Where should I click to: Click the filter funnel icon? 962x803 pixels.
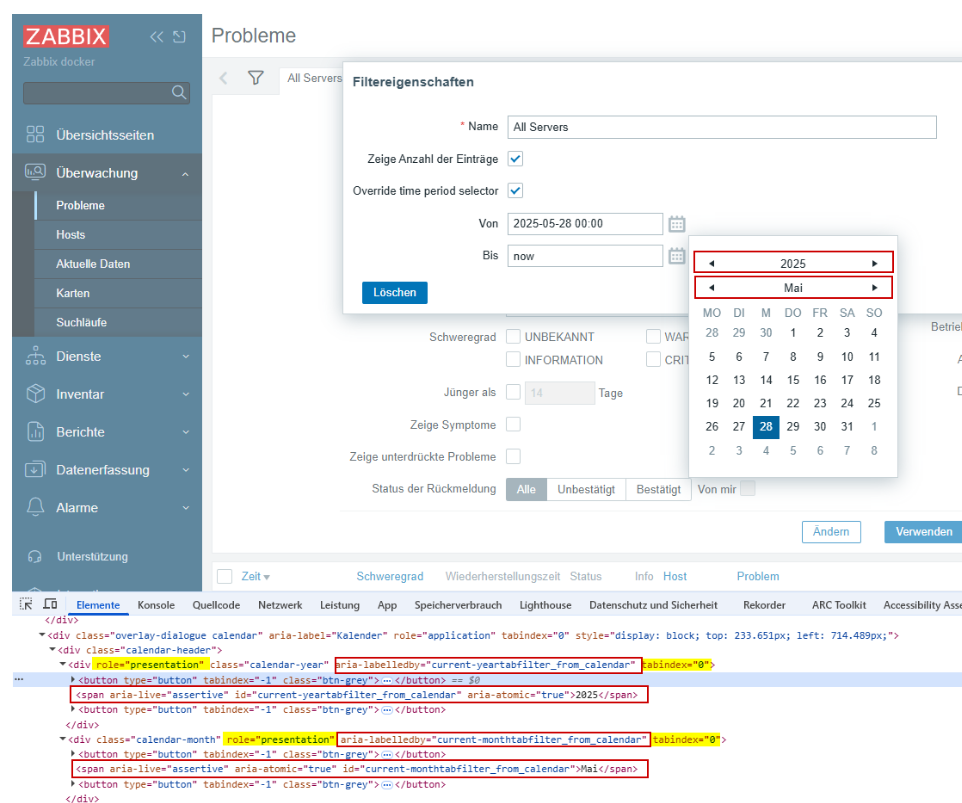point(256,78)
